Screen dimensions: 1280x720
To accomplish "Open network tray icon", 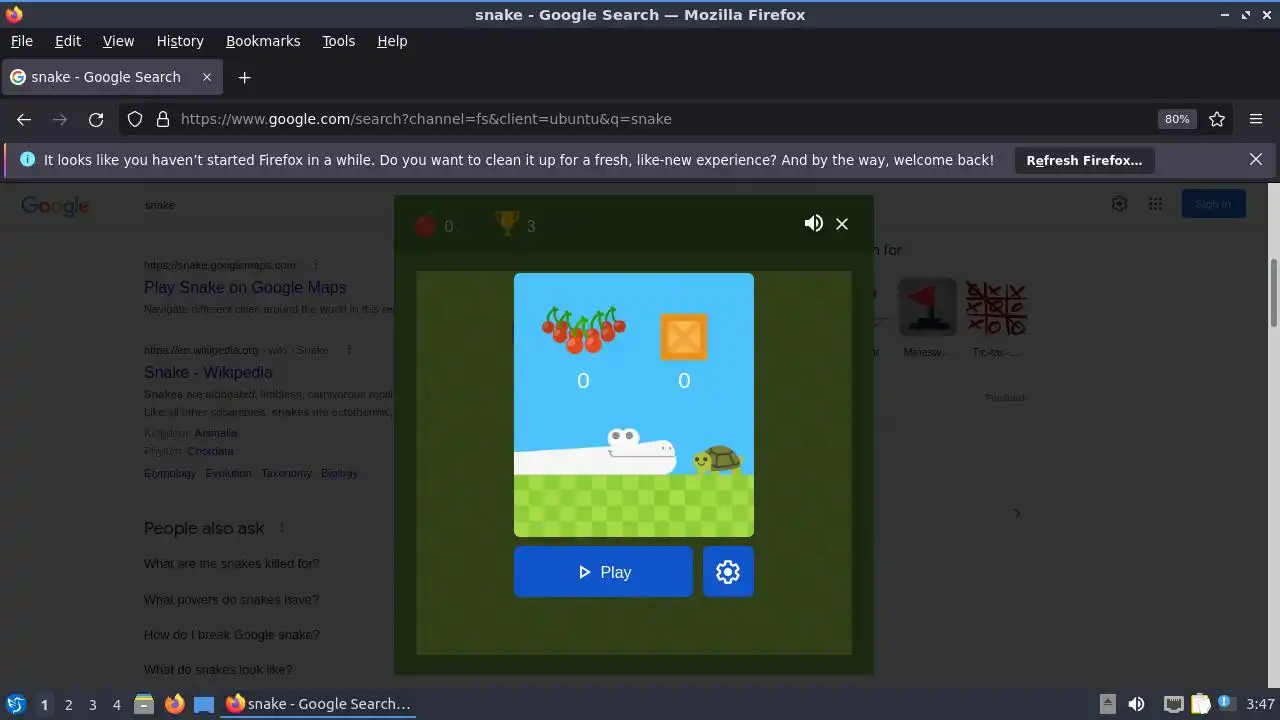I will click(x=1174, y=704).
